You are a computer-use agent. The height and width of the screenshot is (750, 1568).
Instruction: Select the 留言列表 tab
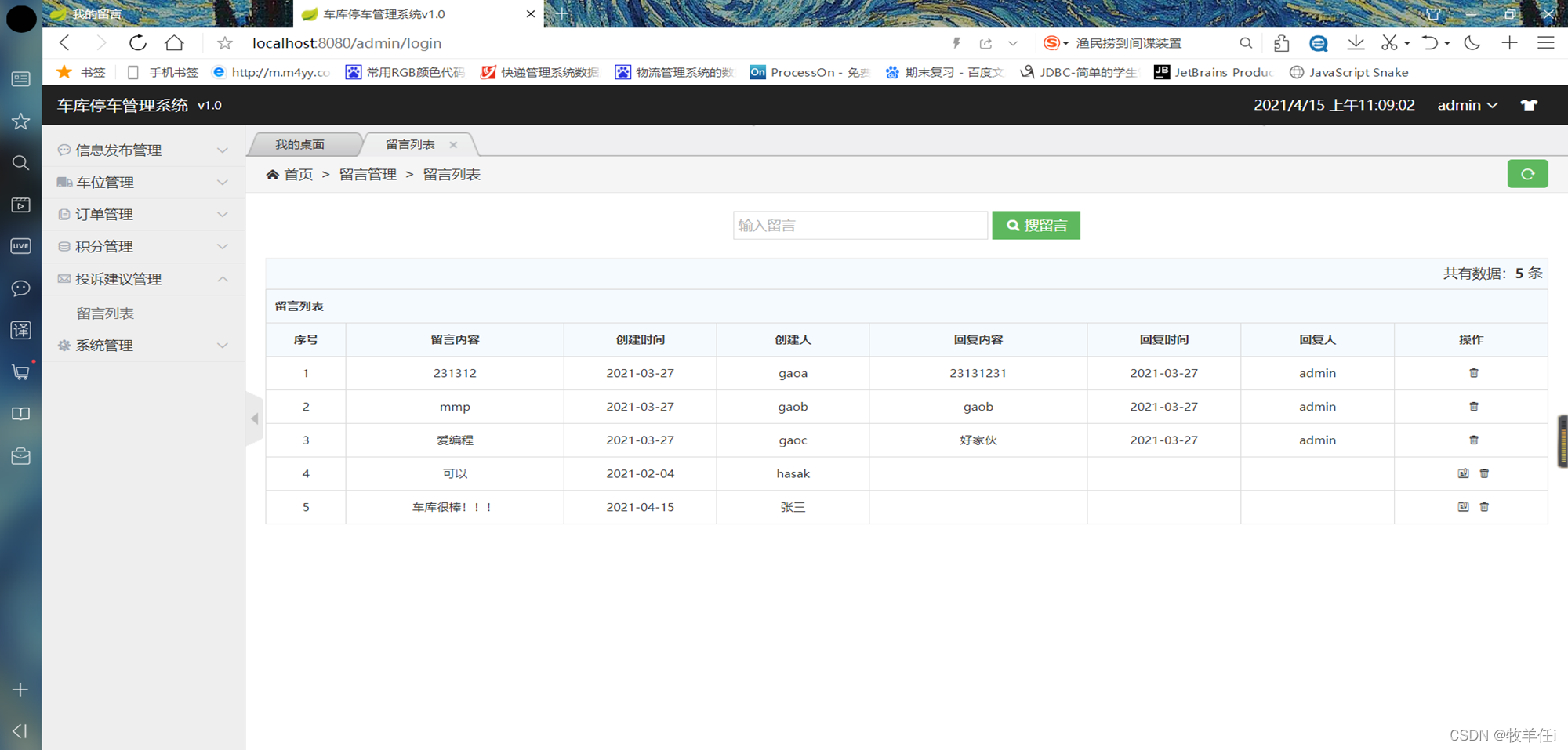click(410, 144)
